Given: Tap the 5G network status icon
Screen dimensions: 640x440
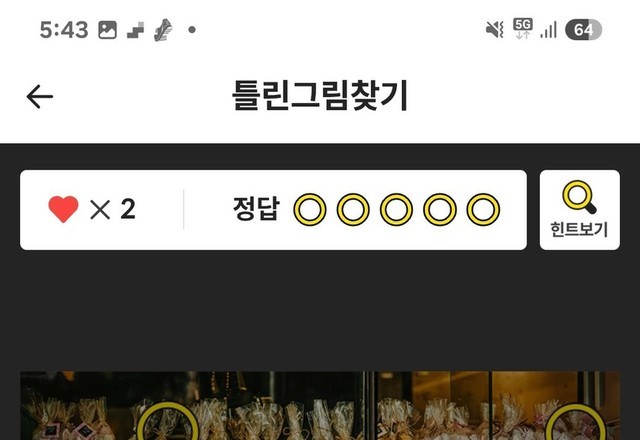Looking at the screenshot, I should 523,28.
